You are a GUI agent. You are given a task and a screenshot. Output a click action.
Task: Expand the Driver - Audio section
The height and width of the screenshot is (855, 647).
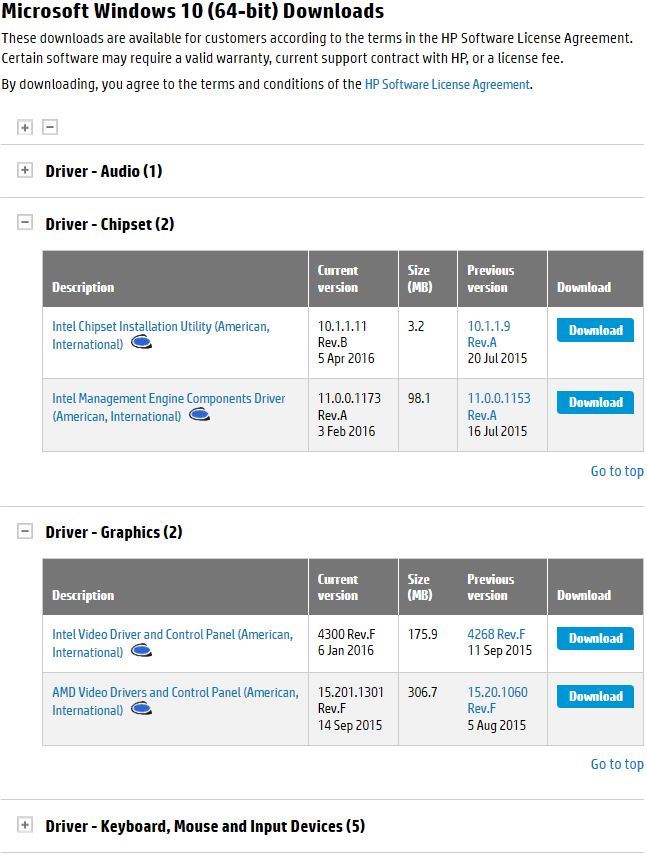point(25,170)
